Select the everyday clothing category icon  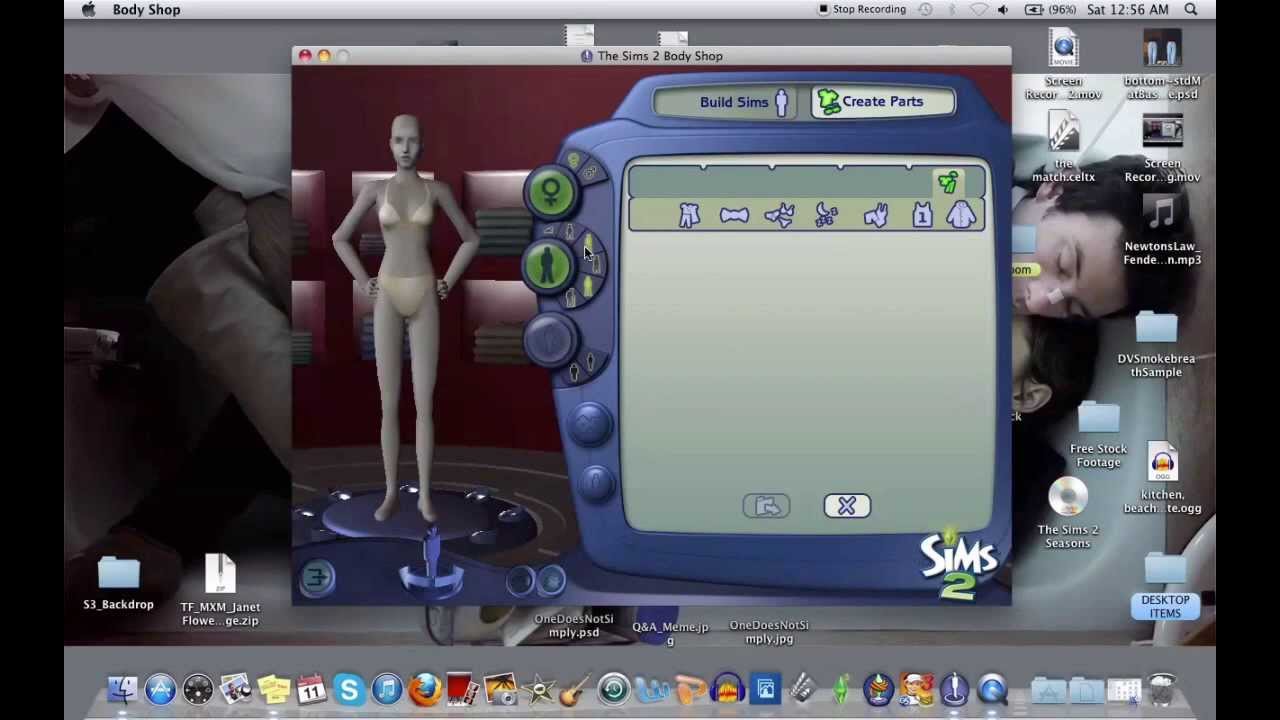pyautogui.click(x=689, y=215)
